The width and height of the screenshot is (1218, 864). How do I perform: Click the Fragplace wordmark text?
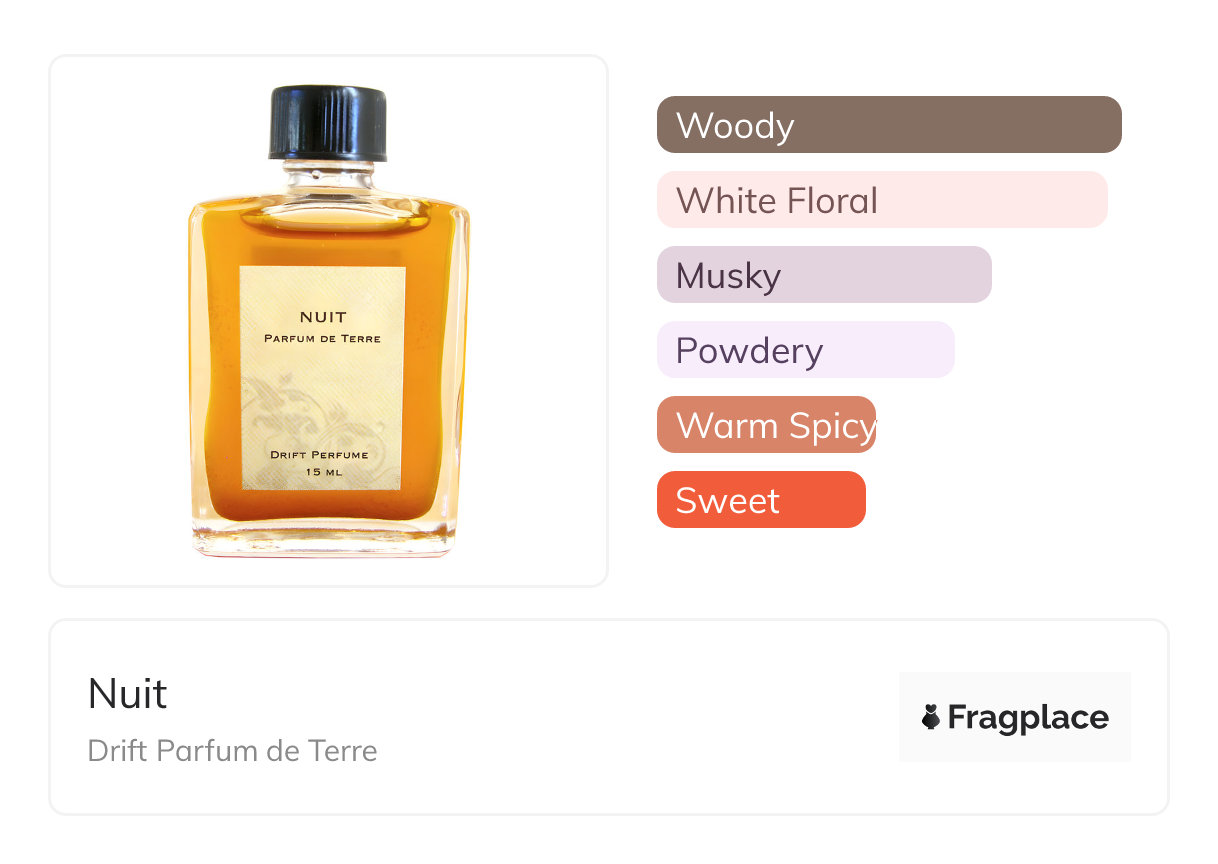coord(1028,718)
